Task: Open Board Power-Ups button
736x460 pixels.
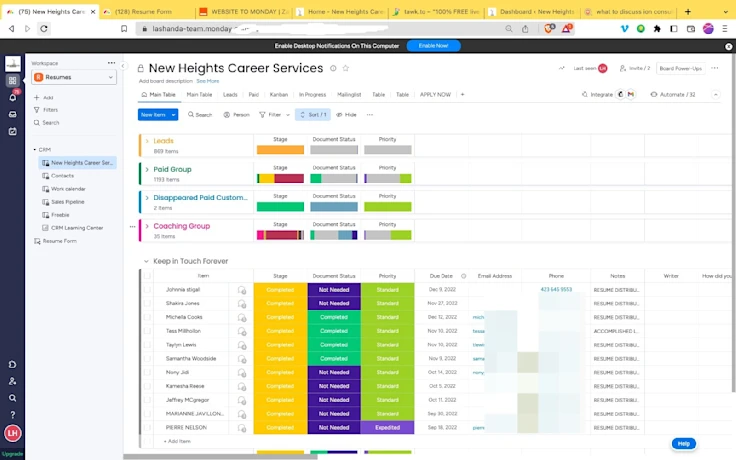Action: (x=681, y=69)
